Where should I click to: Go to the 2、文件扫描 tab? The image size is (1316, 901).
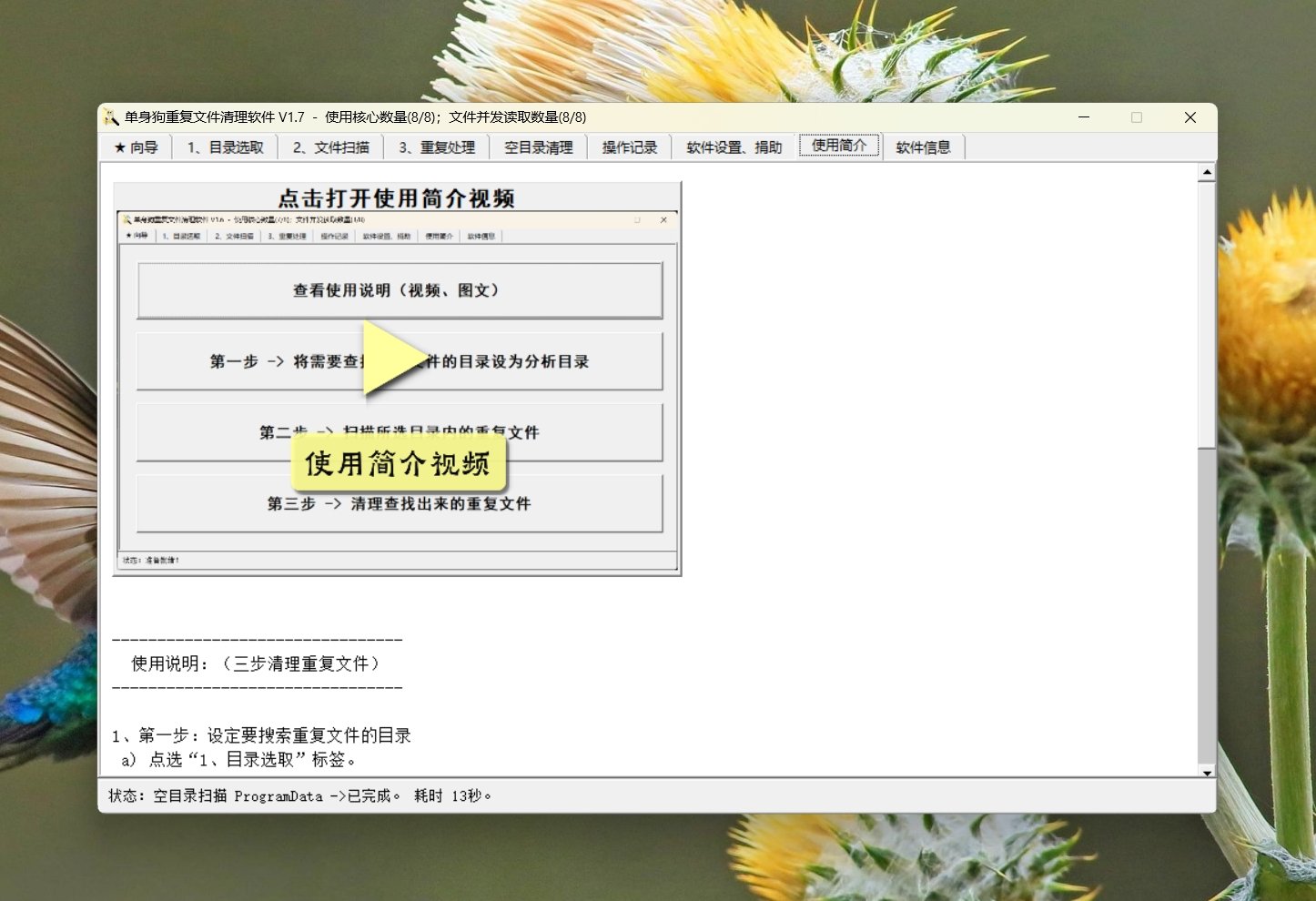point(330,147)
